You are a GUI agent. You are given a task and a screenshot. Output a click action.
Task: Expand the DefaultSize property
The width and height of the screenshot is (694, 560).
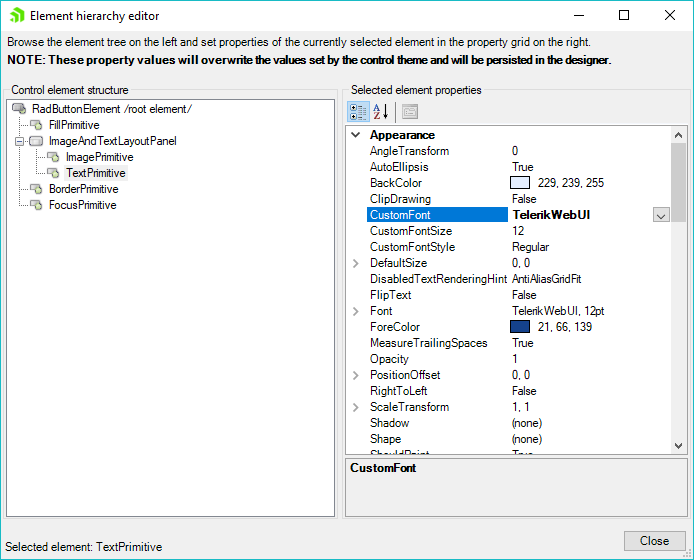point(355,263)
